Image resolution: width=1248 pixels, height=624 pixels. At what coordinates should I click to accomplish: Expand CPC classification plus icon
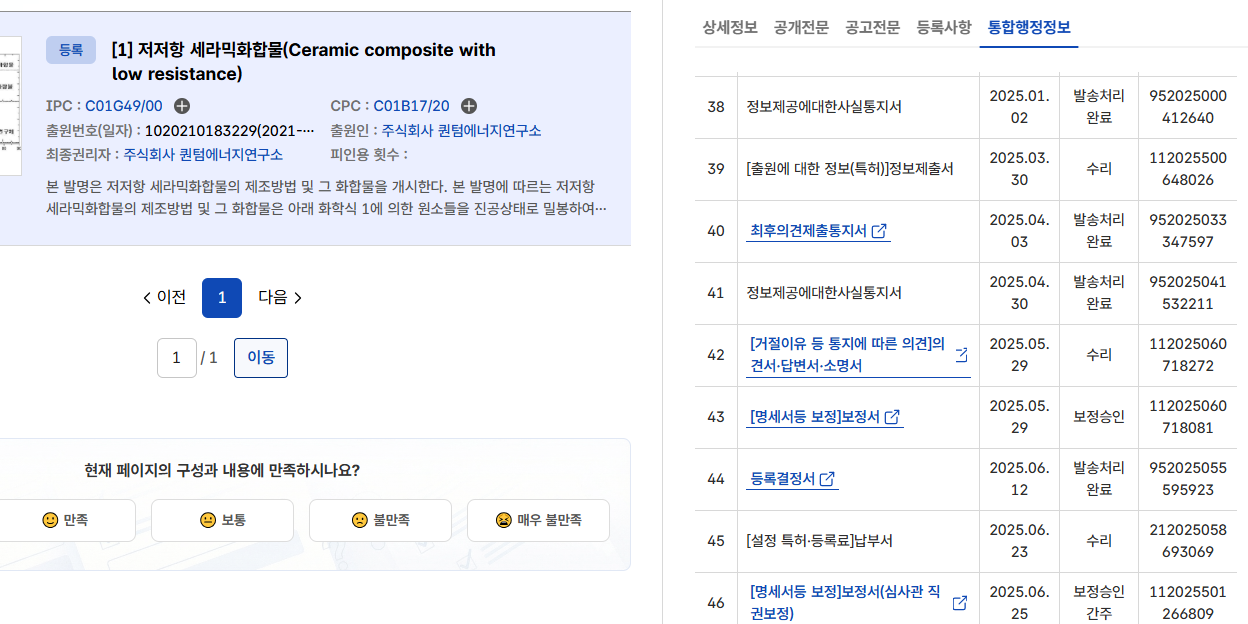click(x=469, y=106)
